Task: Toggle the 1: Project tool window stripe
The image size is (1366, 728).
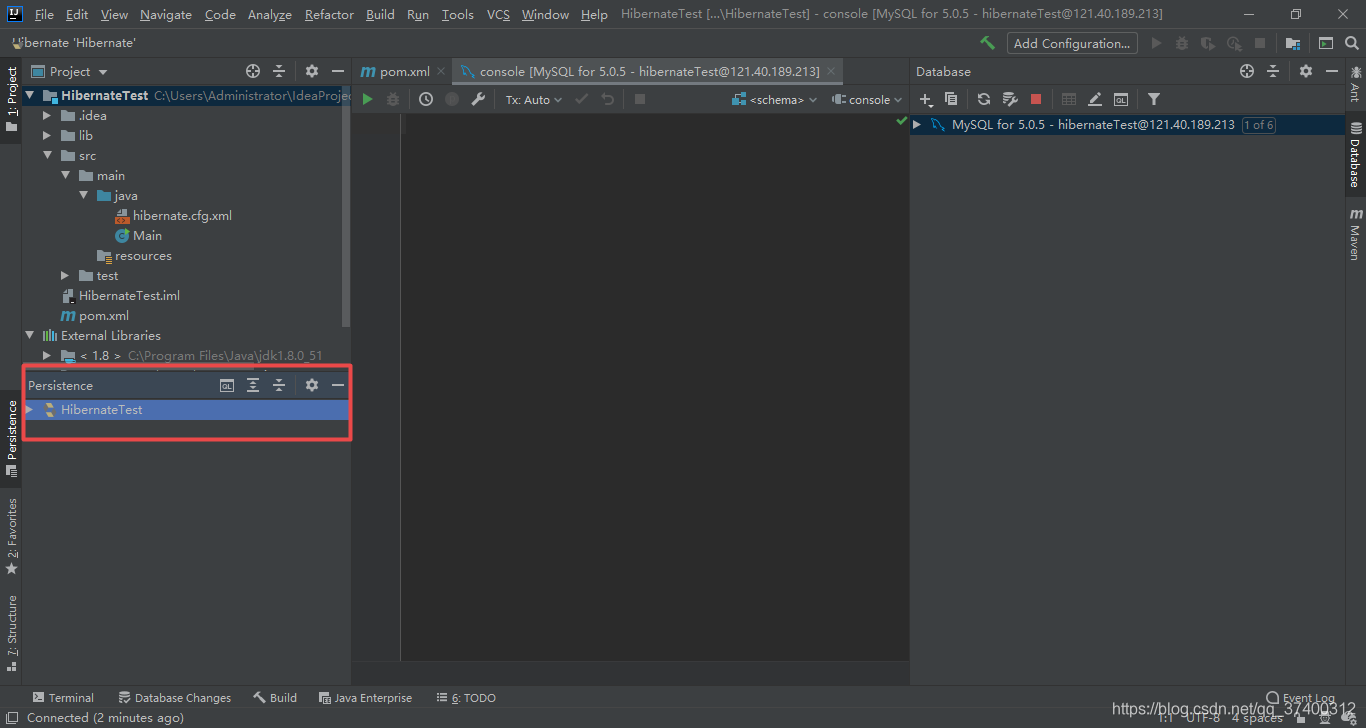Action: pyautogui.click(x=11, y=100)
